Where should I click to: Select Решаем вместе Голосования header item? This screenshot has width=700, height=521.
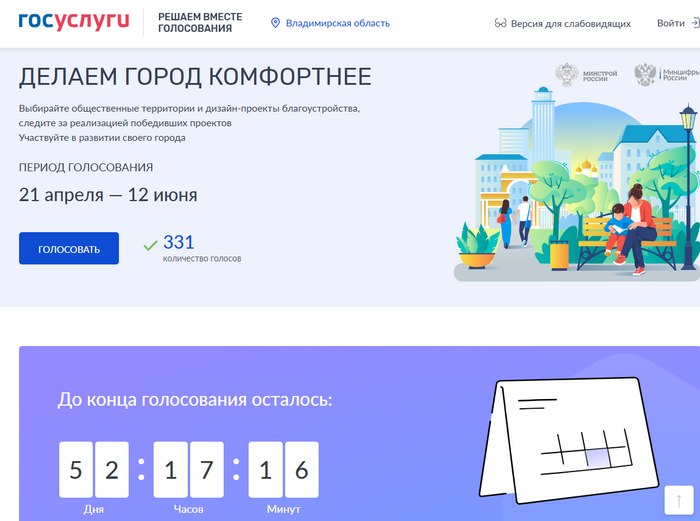(x=200, y=23)
